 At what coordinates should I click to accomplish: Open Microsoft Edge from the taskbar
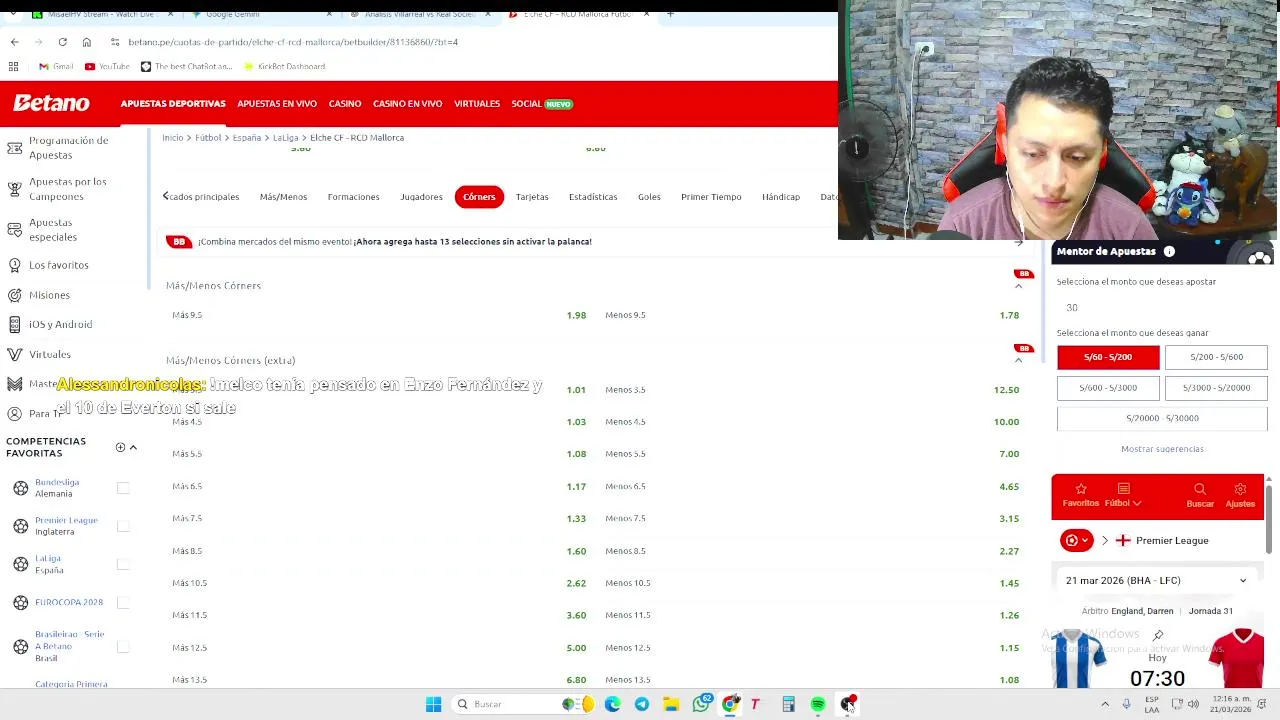(612, 704)
